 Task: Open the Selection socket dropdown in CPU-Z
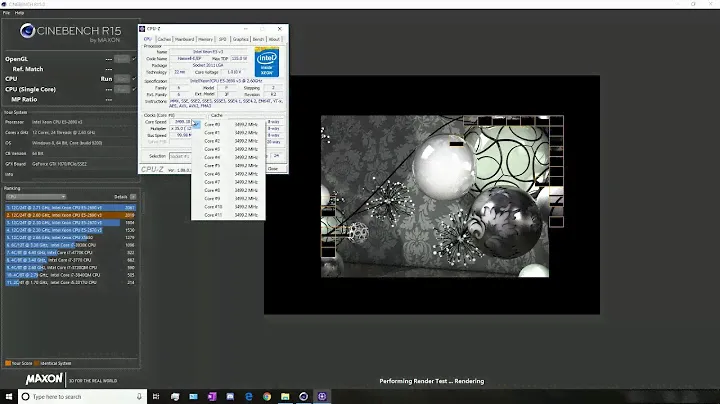[180, 156]
